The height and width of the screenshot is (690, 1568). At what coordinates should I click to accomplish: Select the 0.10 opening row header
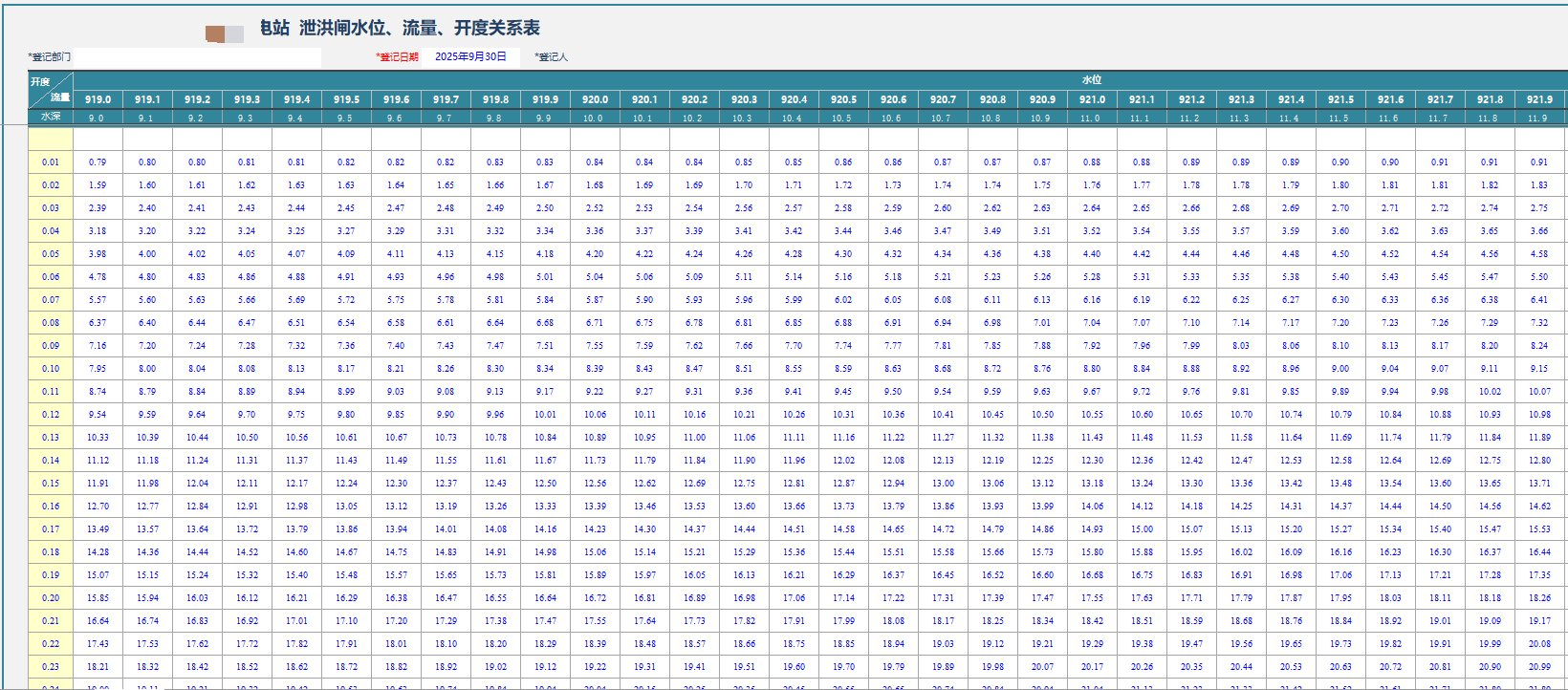click(51, 369)
